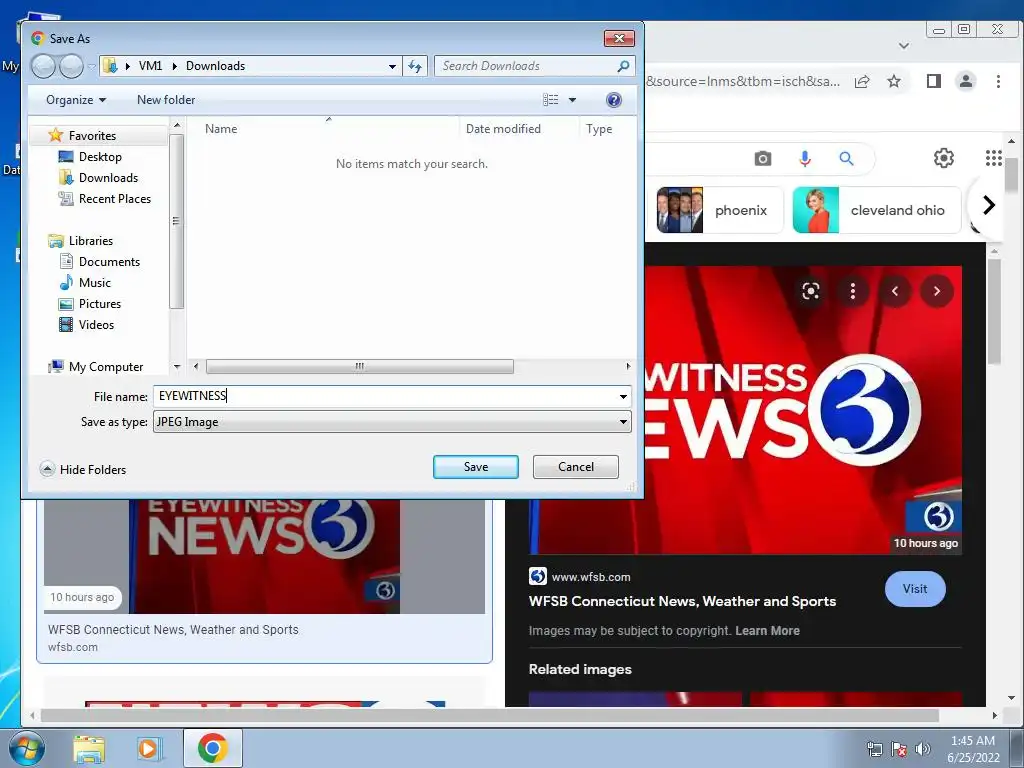Click the blue Google search magnifier icon
1024x768 pixels.
[846, 159]
